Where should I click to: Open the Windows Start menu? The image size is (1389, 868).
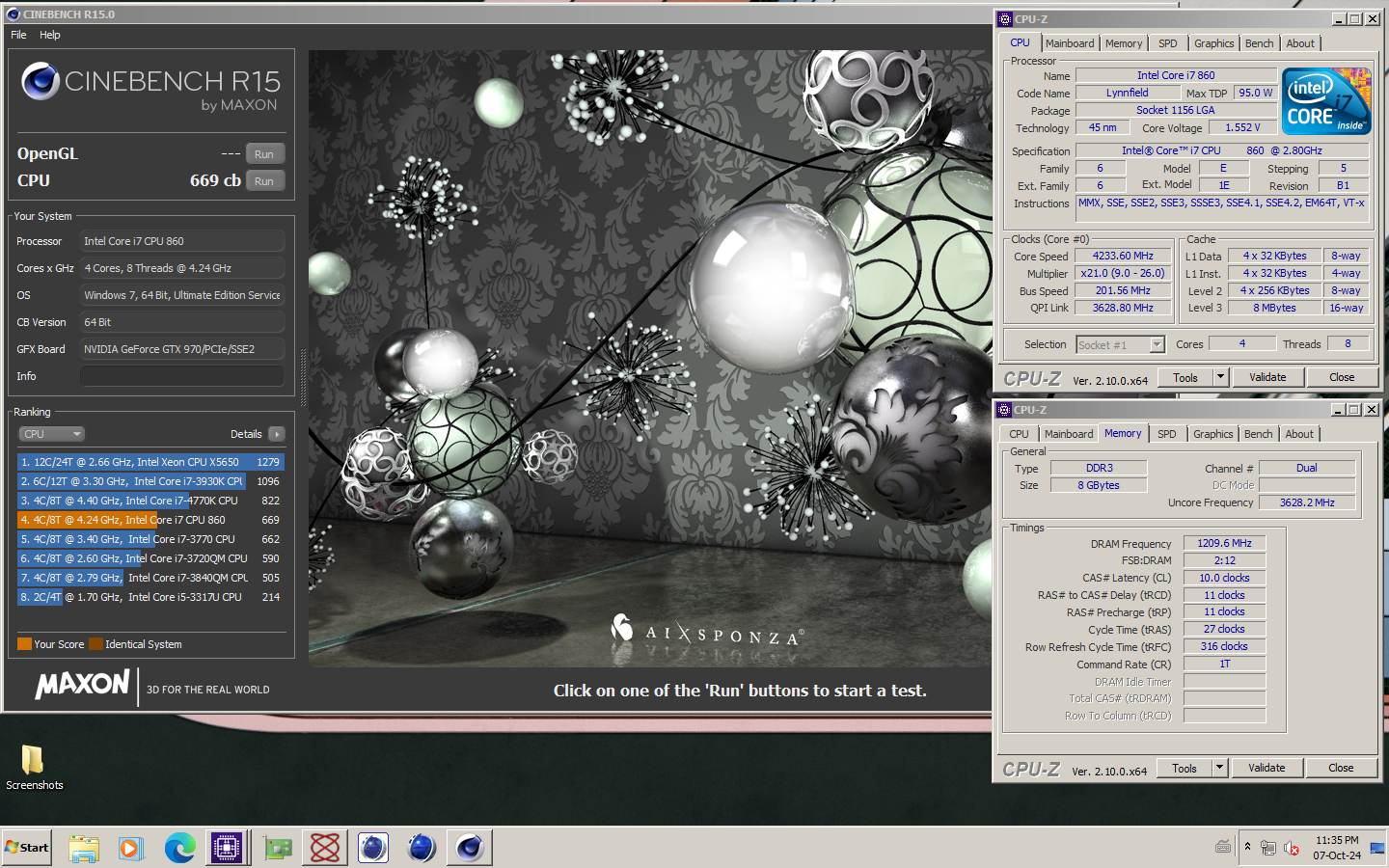pos(27,848)
